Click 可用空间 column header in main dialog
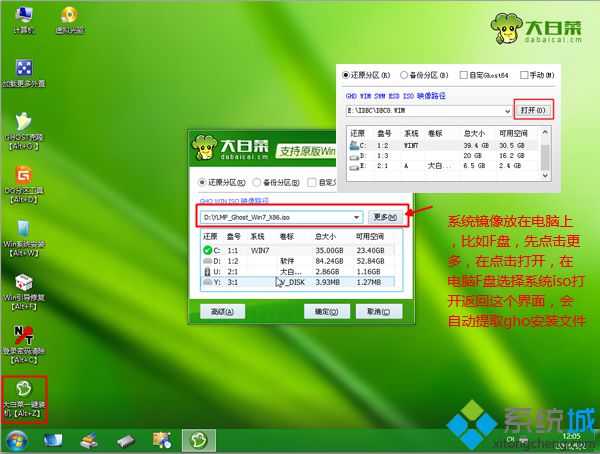 point(370,237)
